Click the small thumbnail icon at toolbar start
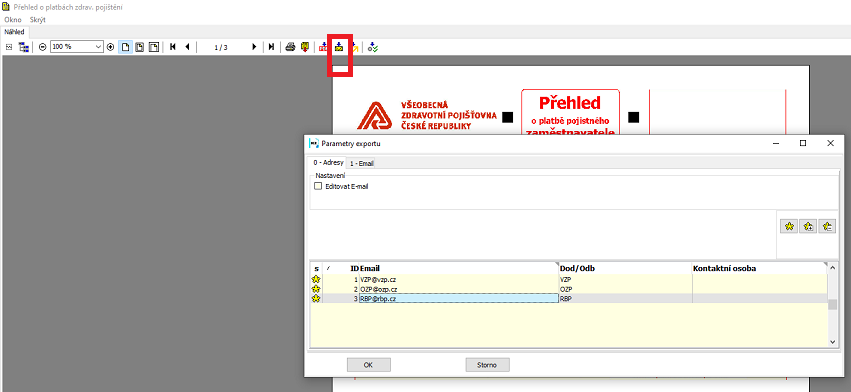The height and width of the screenshot is (392, 851). (x=9, y=47)
